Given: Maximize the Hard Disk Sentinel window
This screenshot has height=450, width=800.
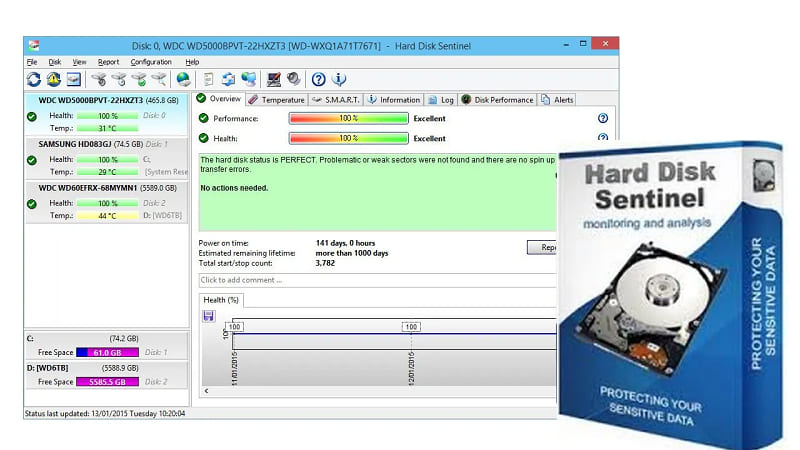Looking at the screenshot, I should pyautogui.click(x=583, y=44).
